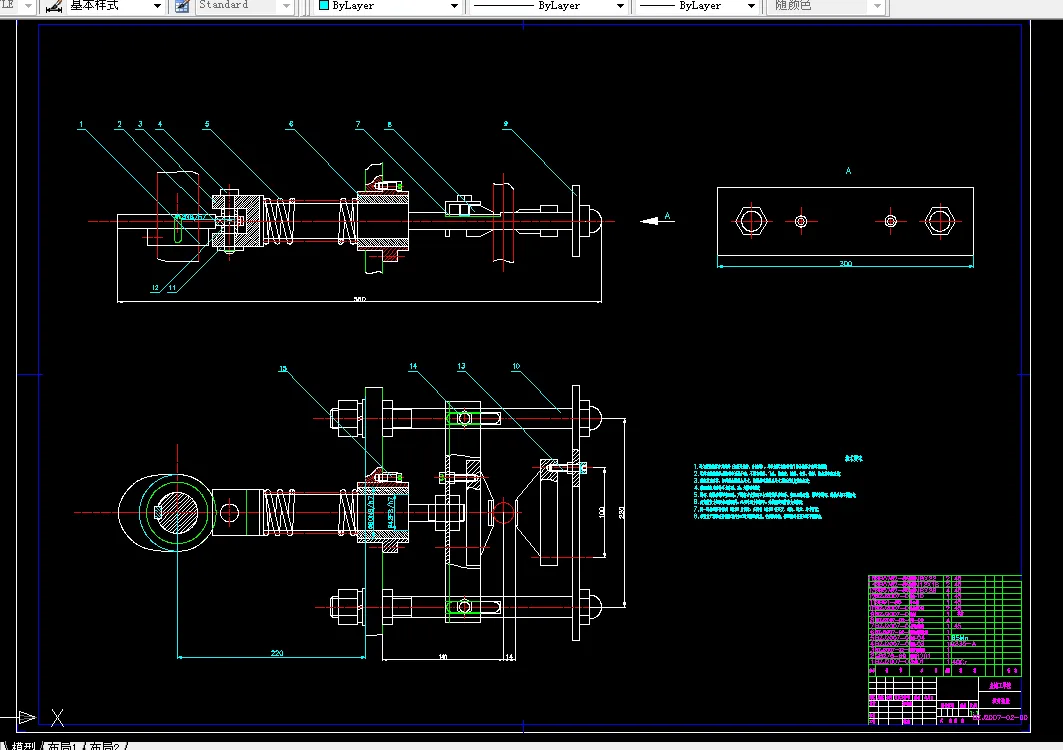Screen dimensions: 1063x750
Task: Expand the Standard table style dropdown
Action: click(286, 6)
